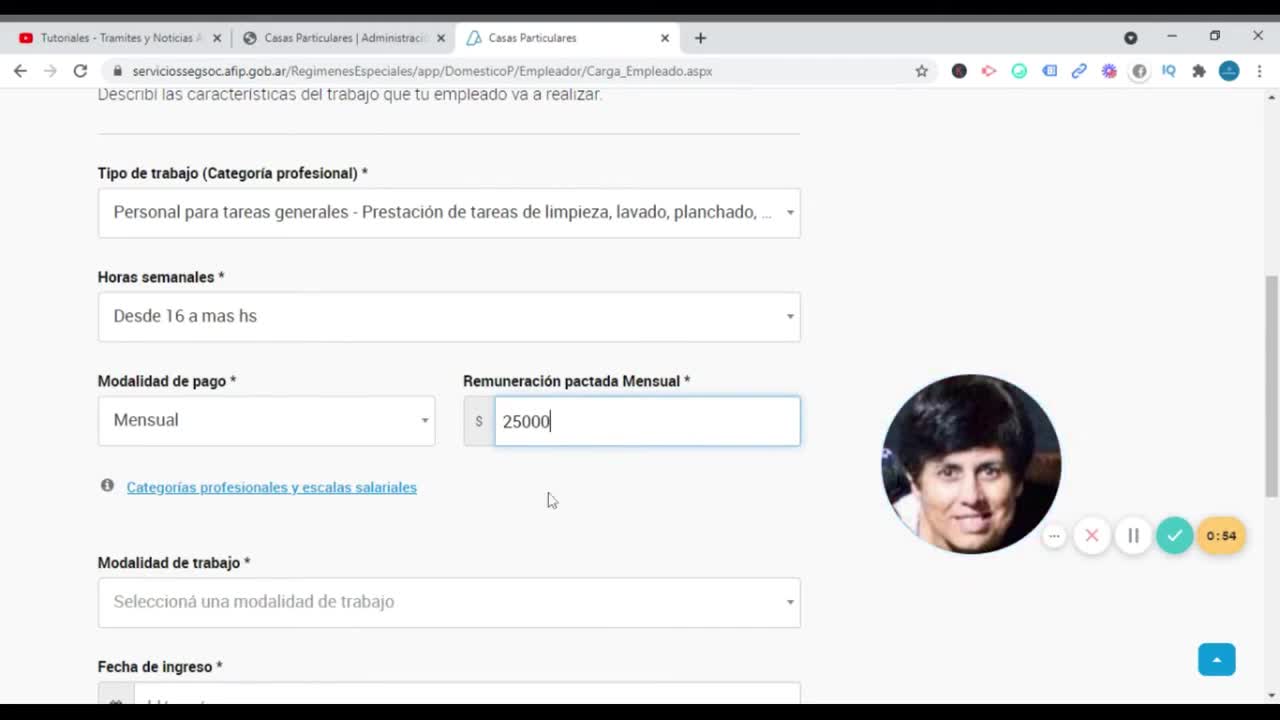Viewport: 1280px width, 720px height.
Task: Open the Horas semanales dropdown
Action: coord(448,317)
